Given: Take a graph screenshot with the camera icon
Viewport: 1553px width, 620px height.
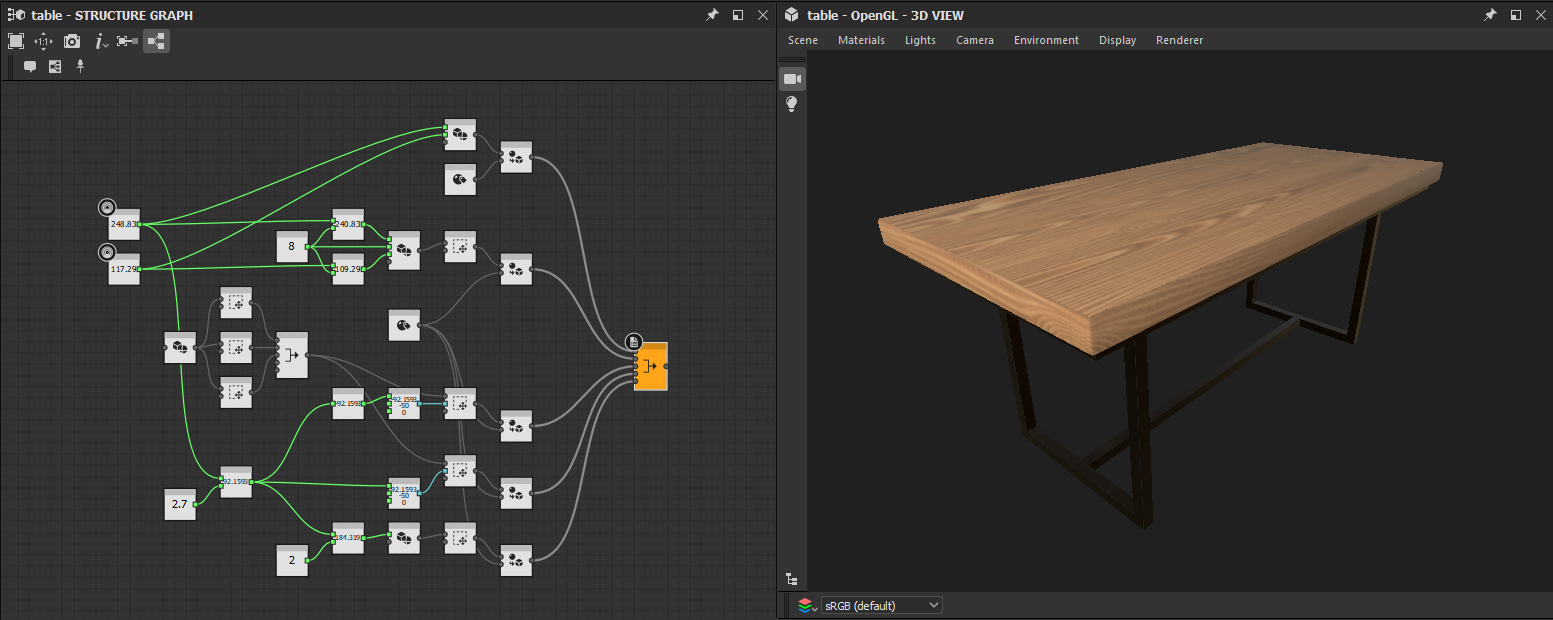Looking at the screenshot, I should click(71, 41).
